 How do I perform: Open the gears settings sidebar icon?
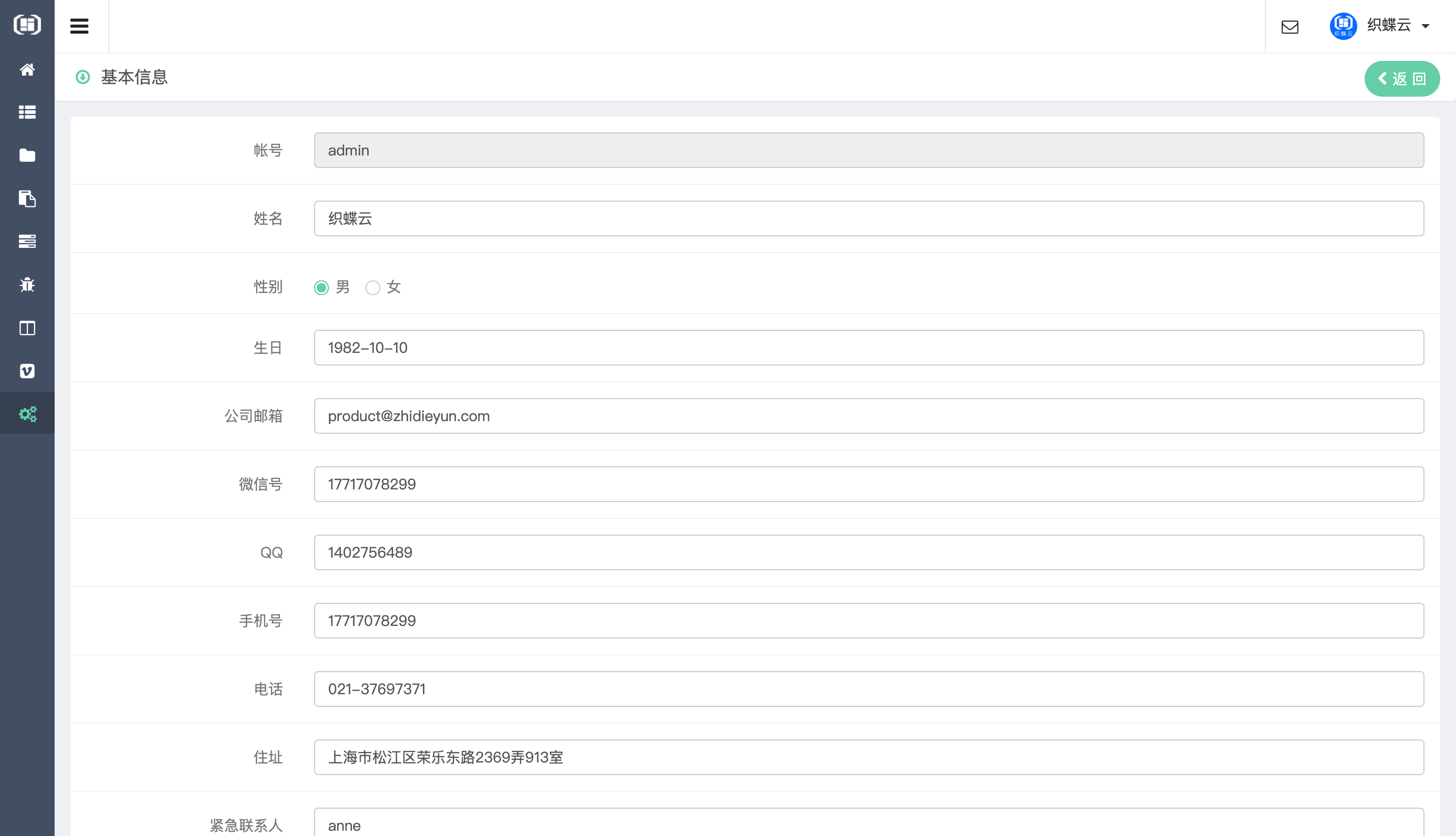(x=27, y=413)
